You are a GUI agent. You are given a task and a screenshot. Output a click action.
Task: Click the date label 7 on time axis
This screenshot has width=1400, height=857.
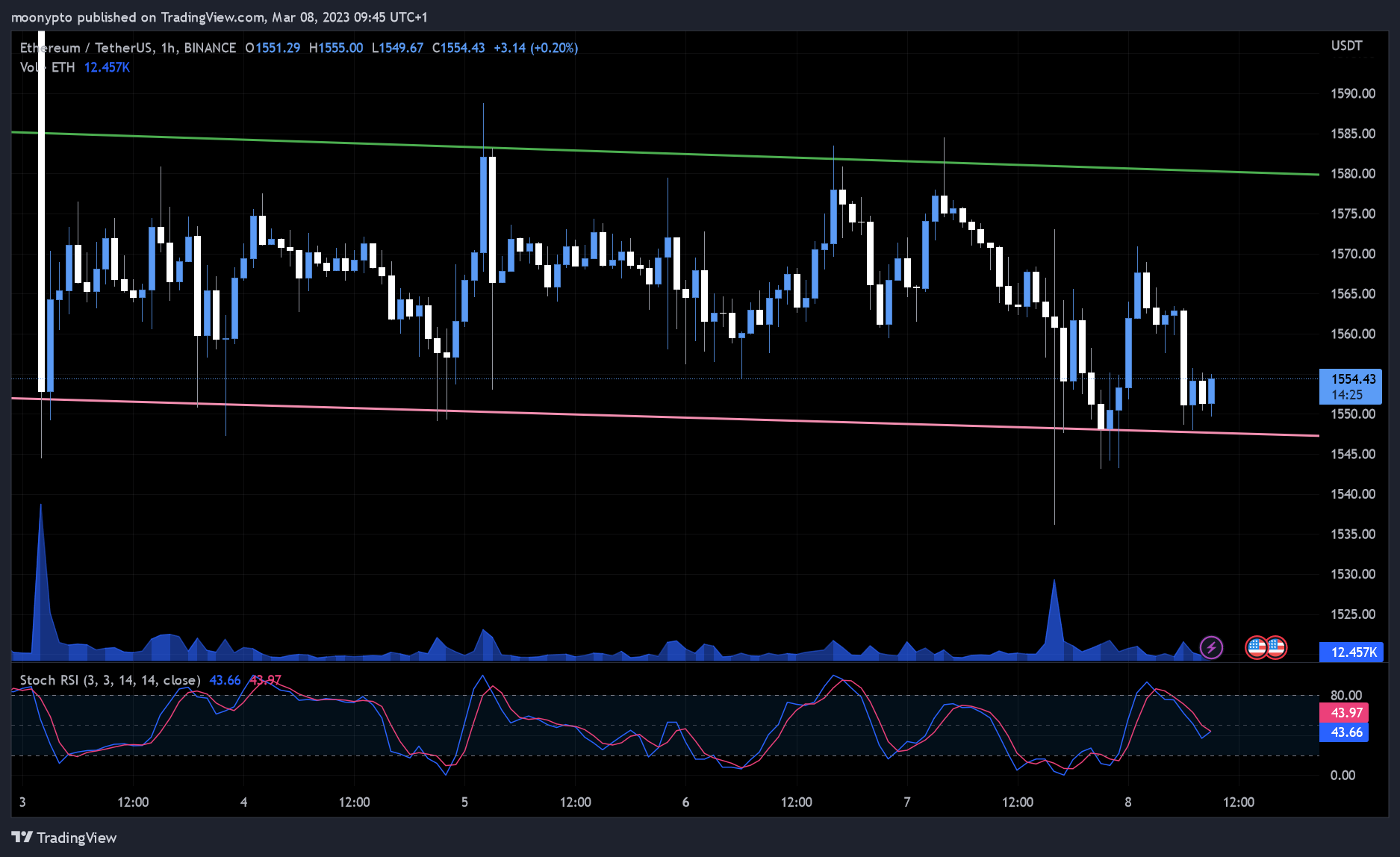tap(906, 803)
